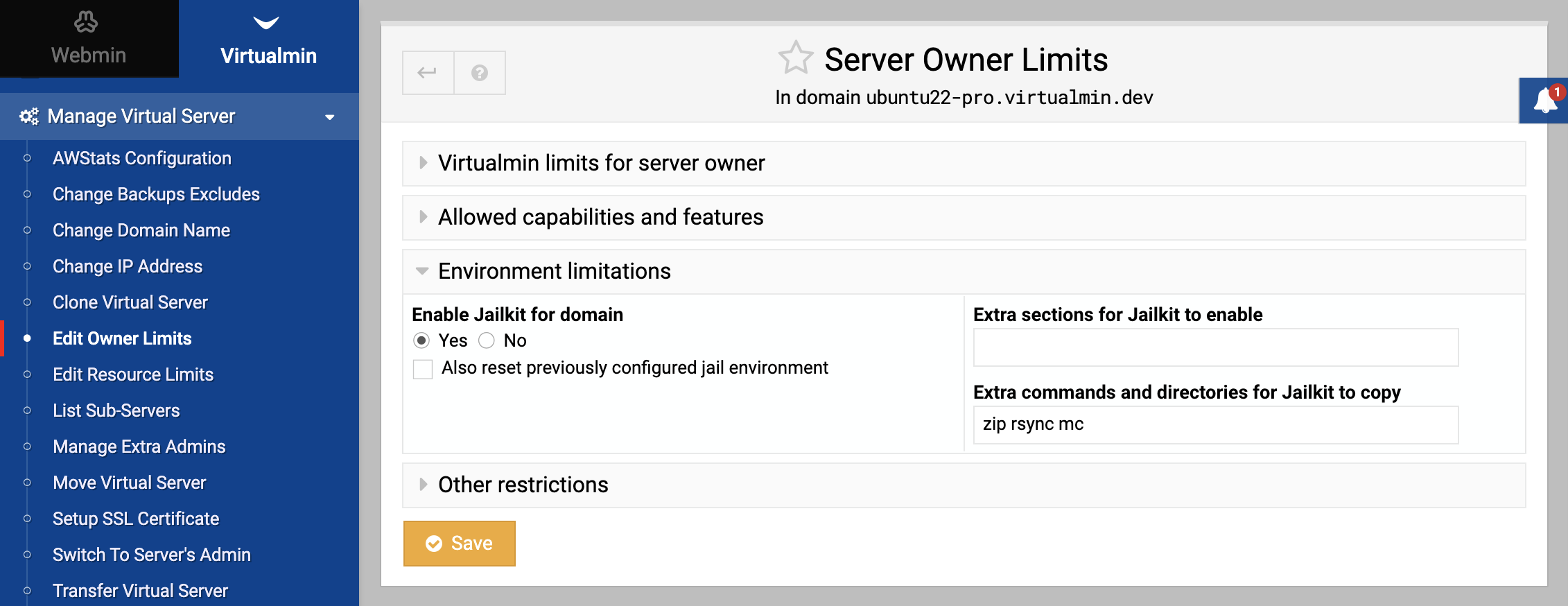Click the back arrow button
1568x606 pixels.
pos(428,72)
